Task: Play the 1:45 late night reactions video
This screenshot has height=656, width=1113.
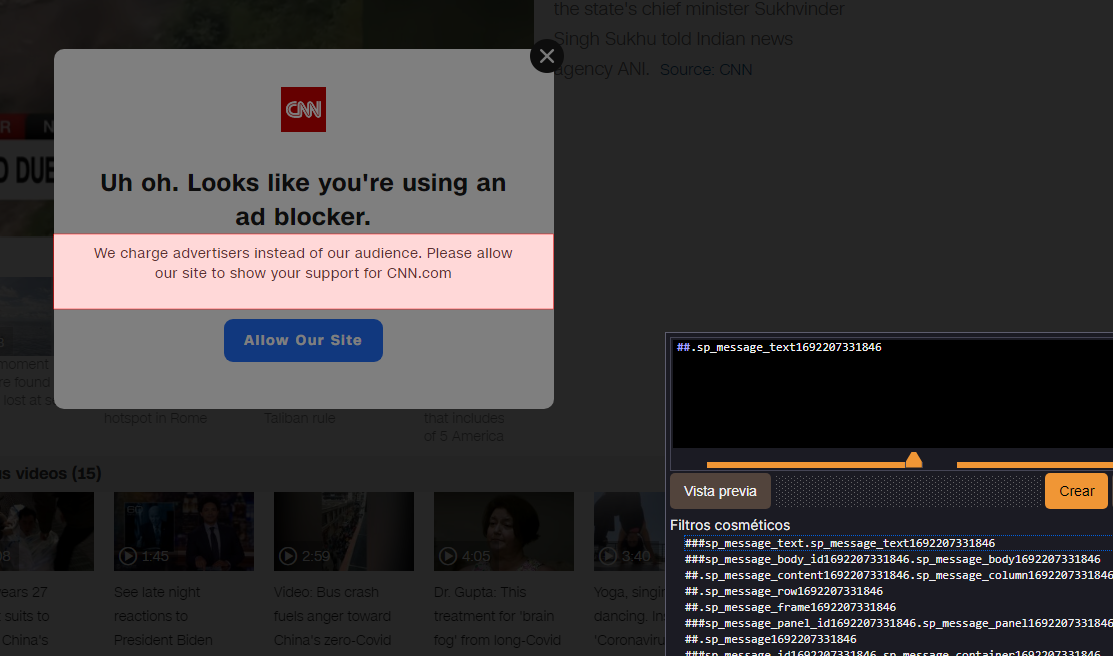Action: (x=183, y=531)
